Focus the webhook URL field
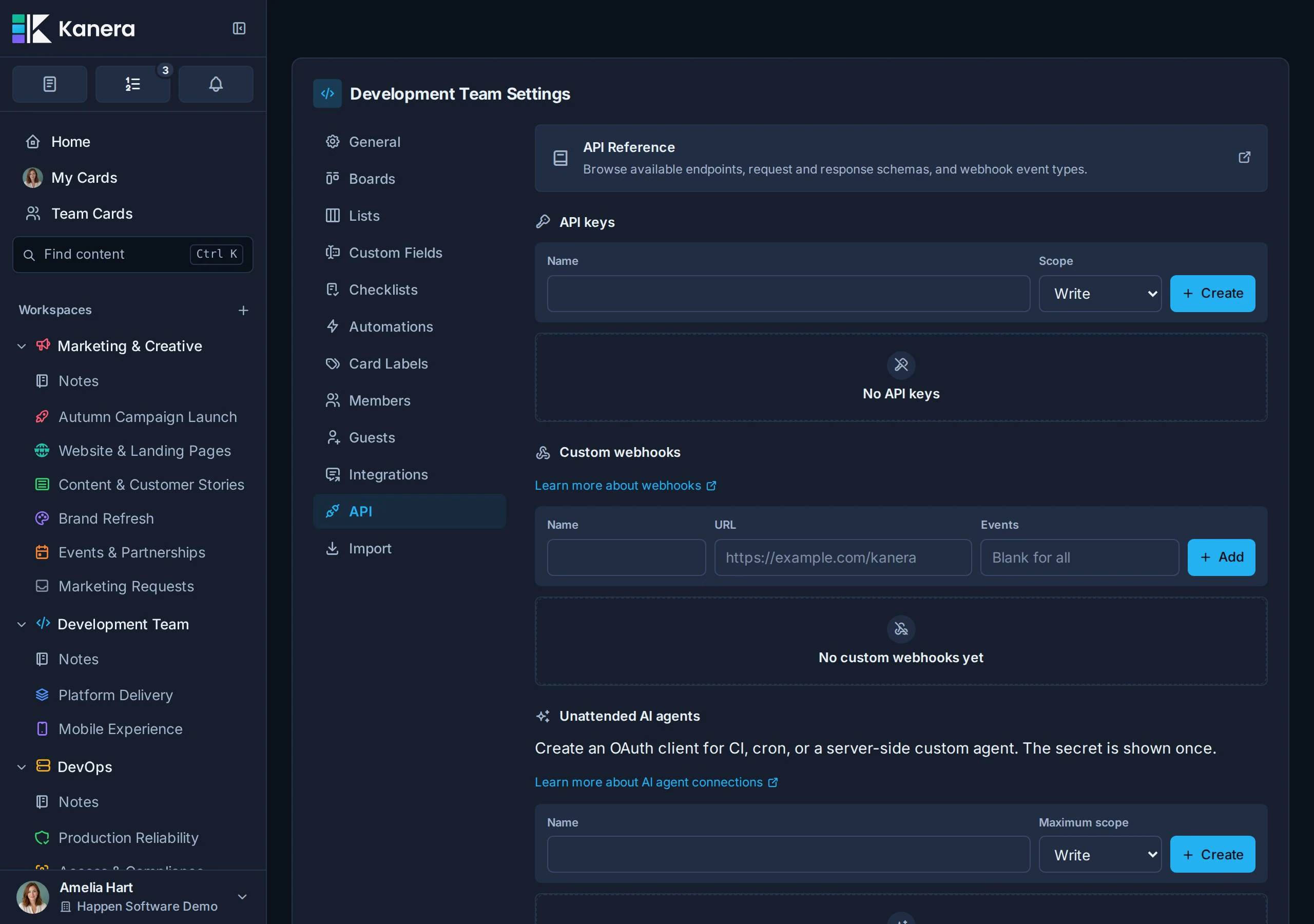 843,557
